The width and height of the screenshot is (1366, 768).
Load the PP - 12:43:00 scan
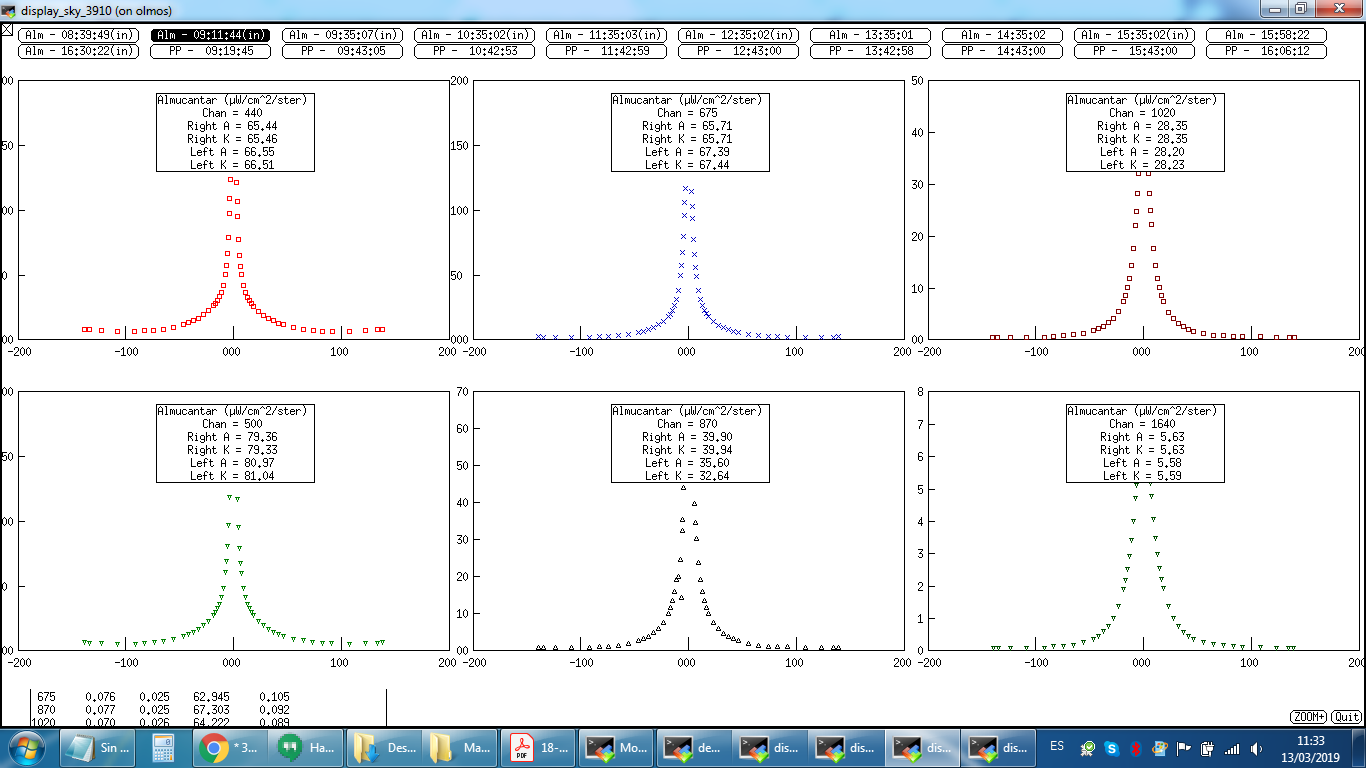coord(738,51)
